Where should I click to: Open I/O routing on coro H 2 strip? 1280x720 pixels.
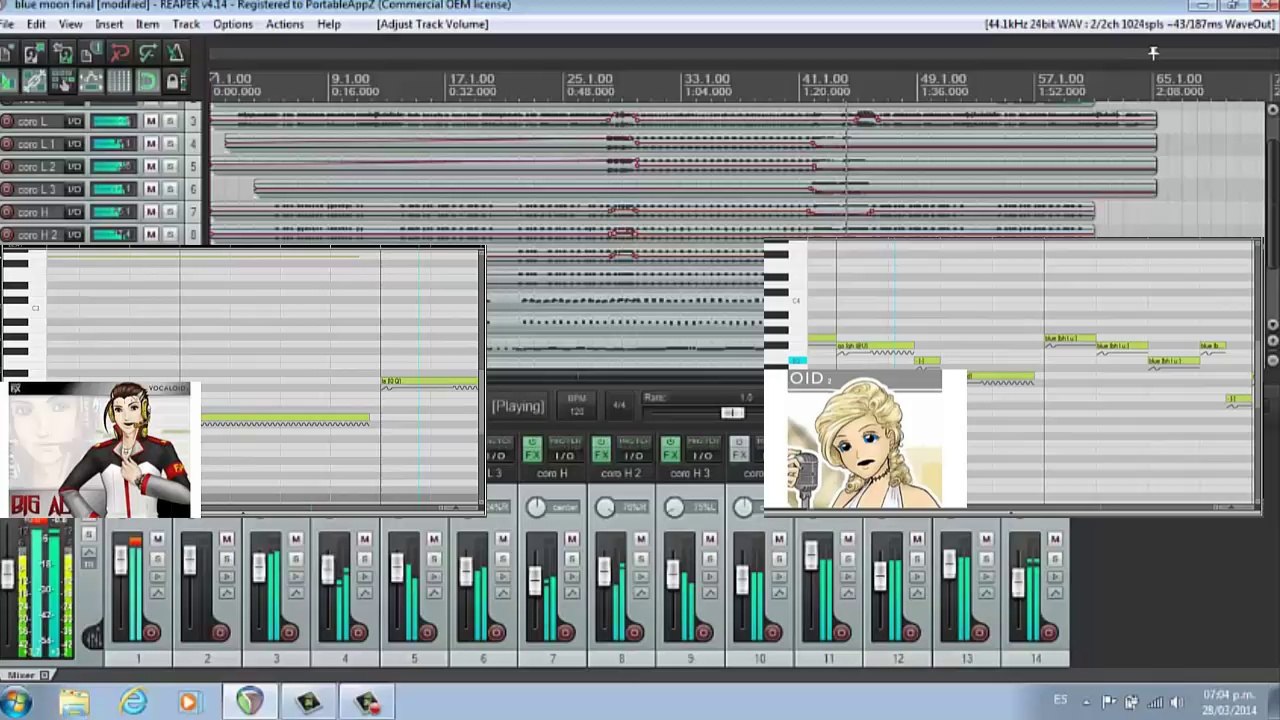[634, 455]
